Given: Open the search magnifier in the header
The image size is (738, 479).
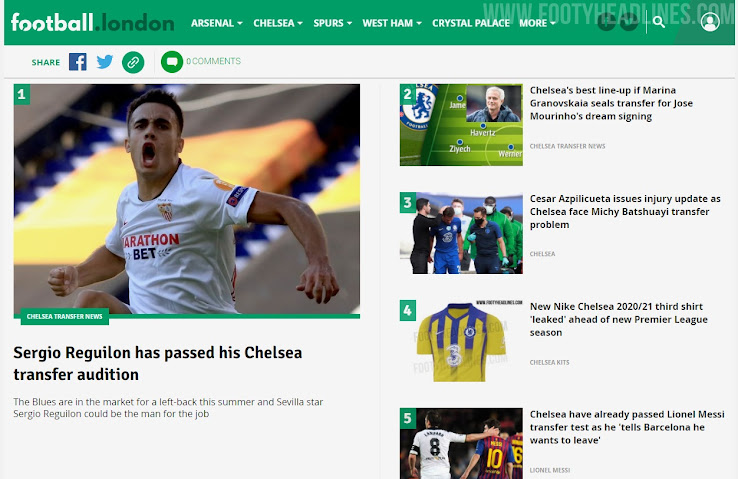Looking at the screenshot, I should pyautogui.click(x=659, y=22).
